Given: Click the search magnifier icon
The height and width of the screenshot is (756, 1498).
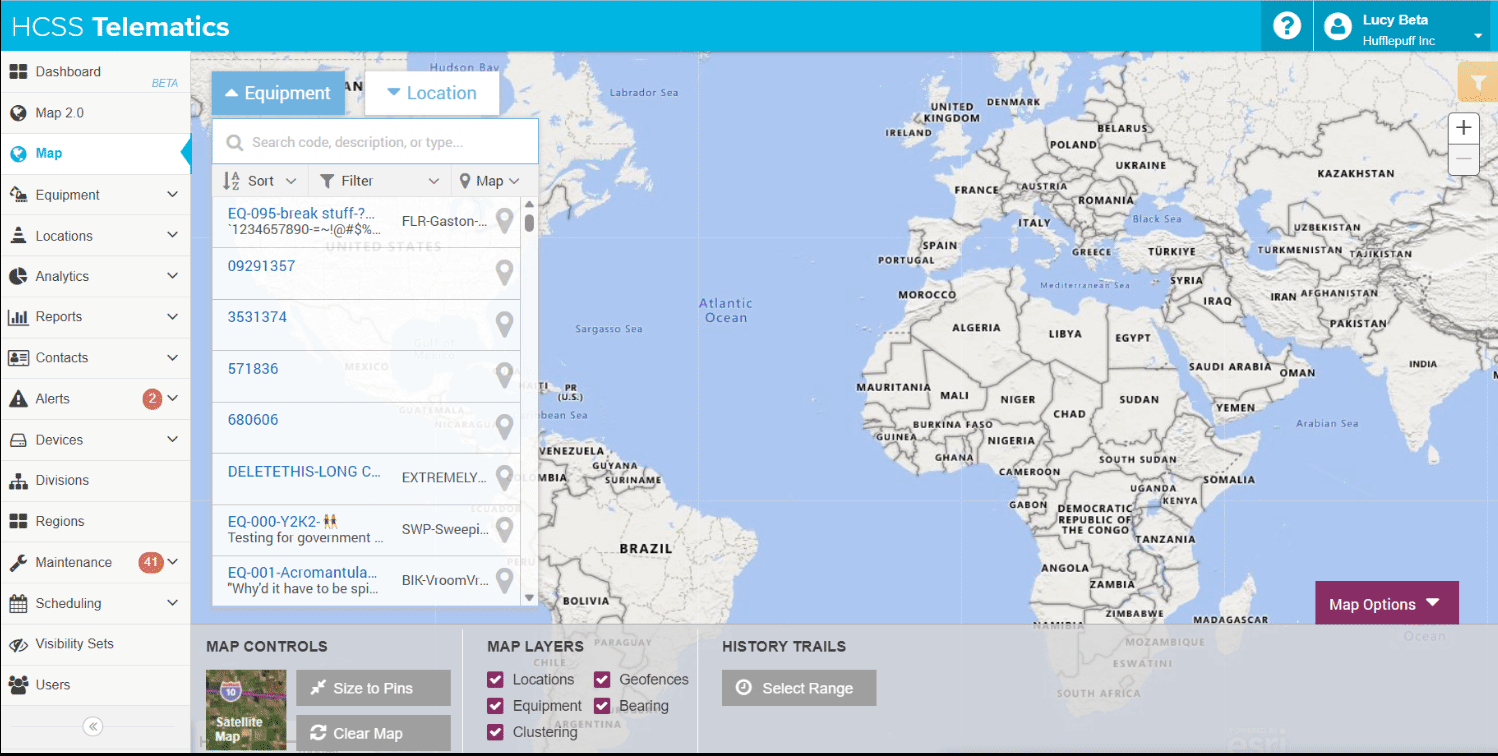Looking at the screenshot, I should [x=235, y=143].
